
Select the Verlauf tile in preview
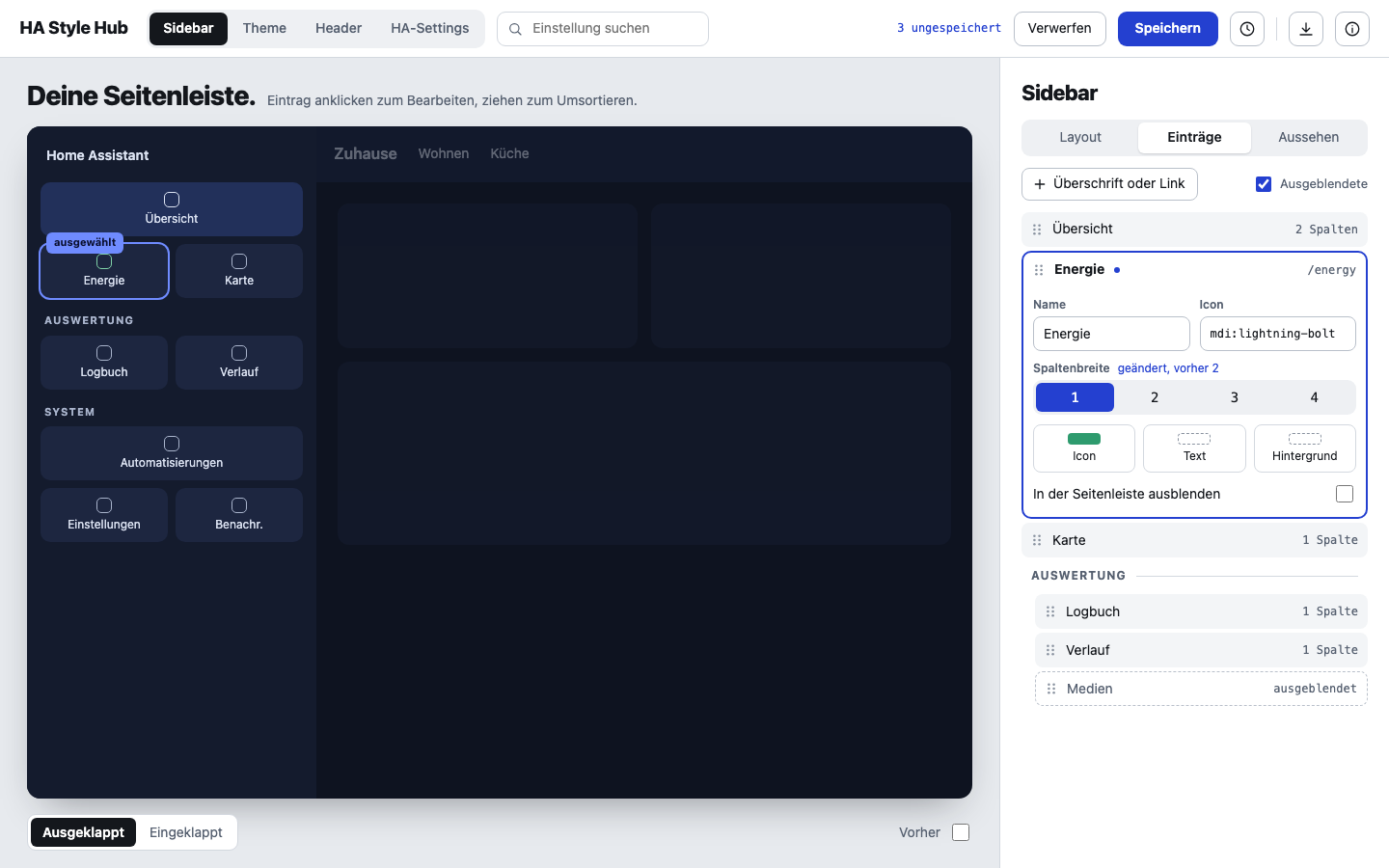click(x=239, y=363)
